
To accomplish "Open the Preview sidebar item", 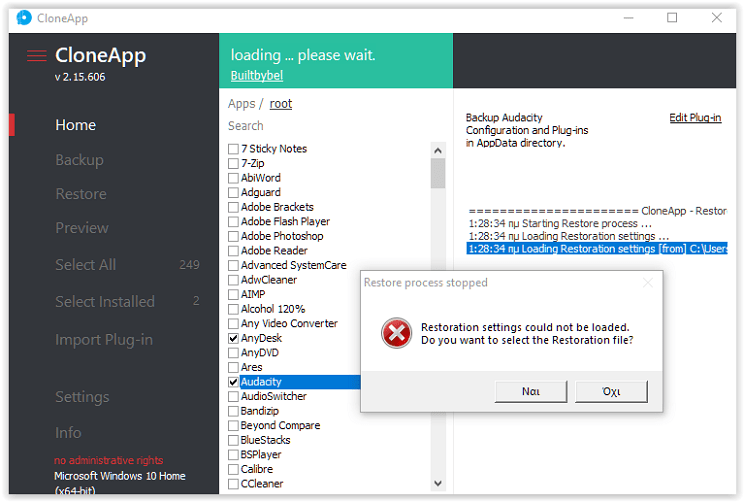I will (x=82, y=228).
